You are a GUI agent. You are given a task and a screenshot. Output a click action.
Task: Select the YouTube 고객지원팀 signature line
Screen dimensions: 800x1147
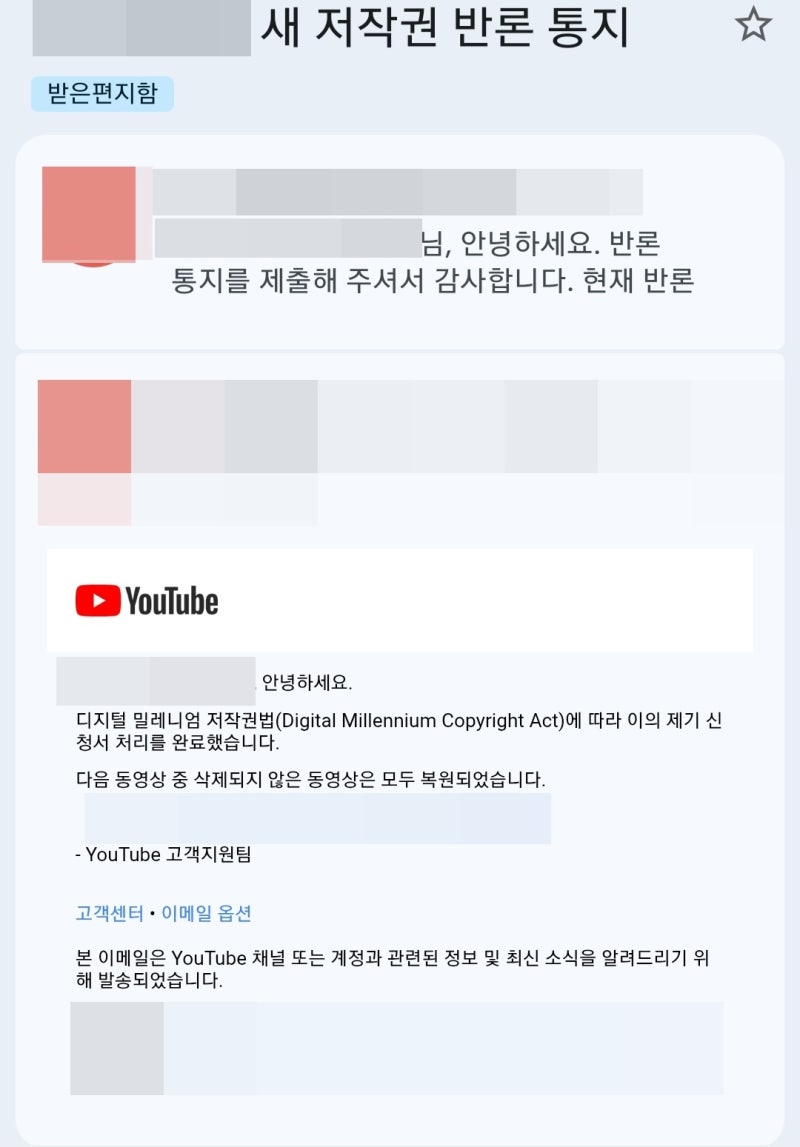(x=163, y=854)
